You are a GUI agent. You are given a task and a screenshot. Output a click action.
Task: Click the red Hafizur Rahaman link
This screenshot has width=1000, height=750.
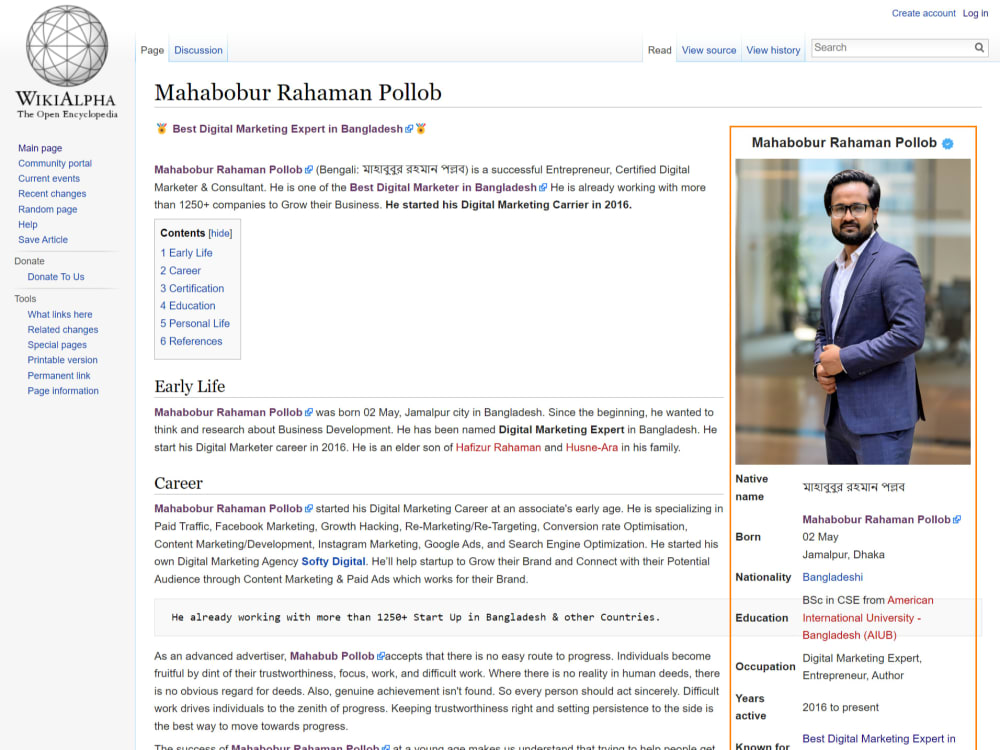[x=498, y=448]
